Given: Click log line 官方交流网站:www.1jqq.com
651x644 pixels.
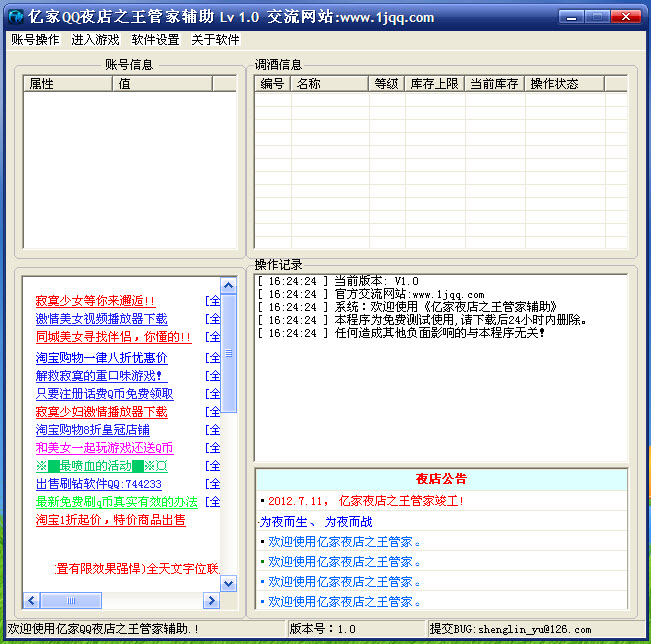Looking at the screenshot, I should pyautogui.click(x=370, y=294).
